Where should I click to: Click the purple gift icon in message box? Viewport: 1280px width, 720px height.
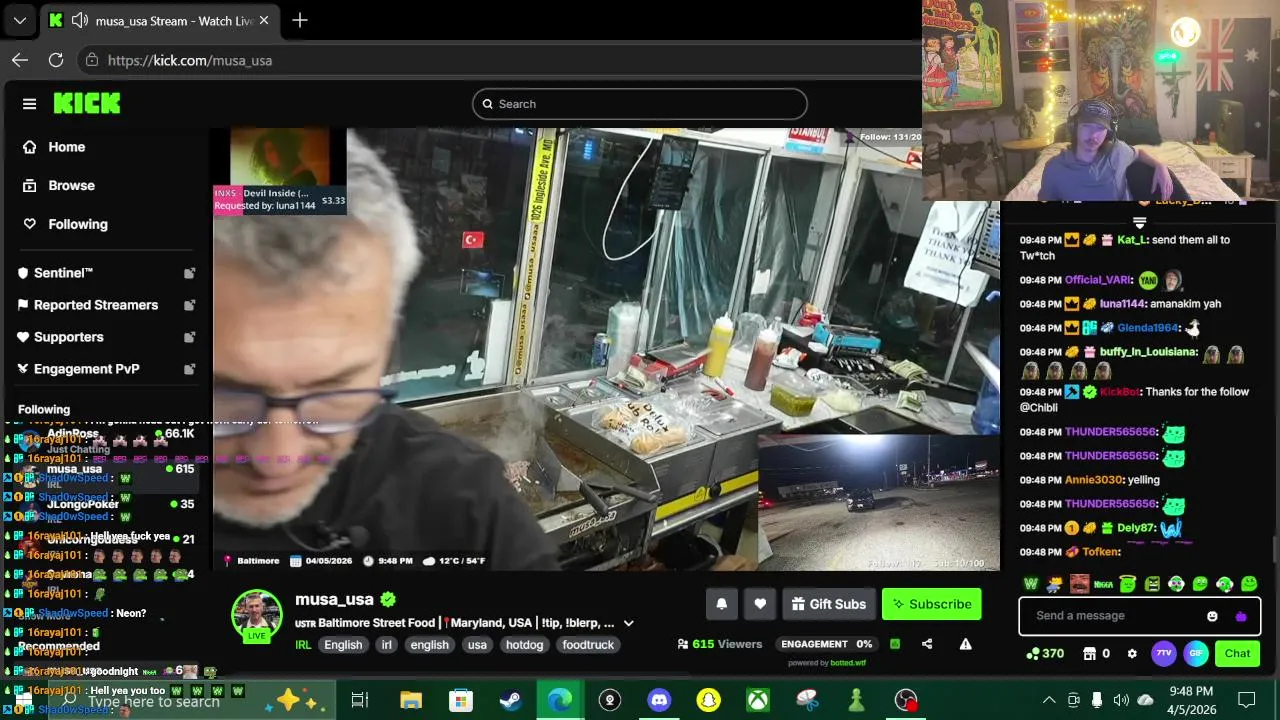(x=1241, y=616)
